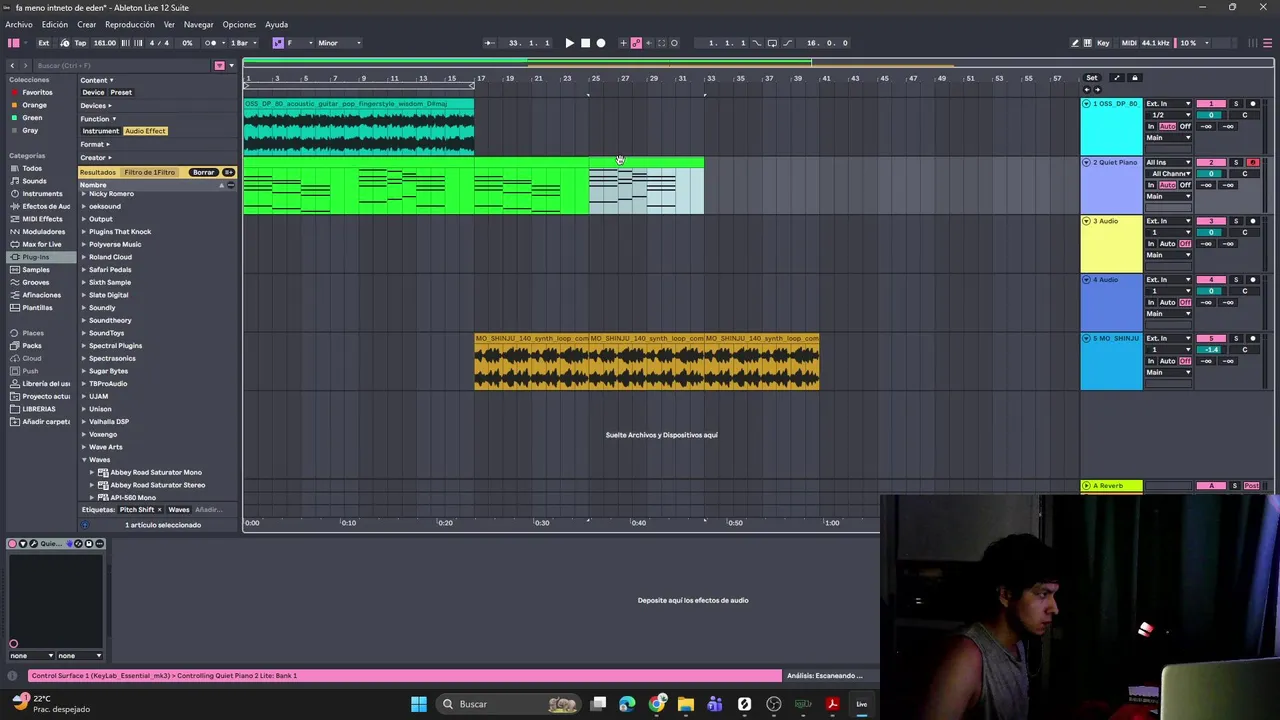Click the Quiet Piano device wrench icon
Image resolution: width=1280 pixels, height=720 pixels.
pyautogui.click(x=34, y=544)
